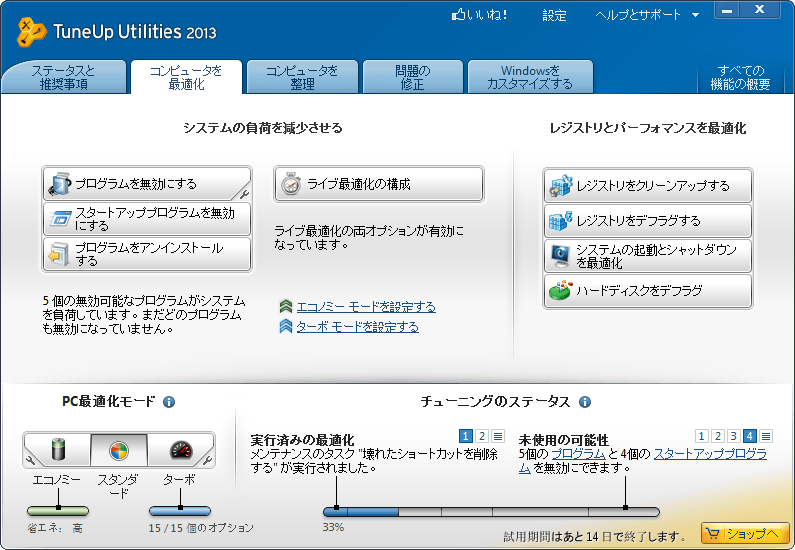Click the ハードディスクをデフラグ pie icon

561,291
